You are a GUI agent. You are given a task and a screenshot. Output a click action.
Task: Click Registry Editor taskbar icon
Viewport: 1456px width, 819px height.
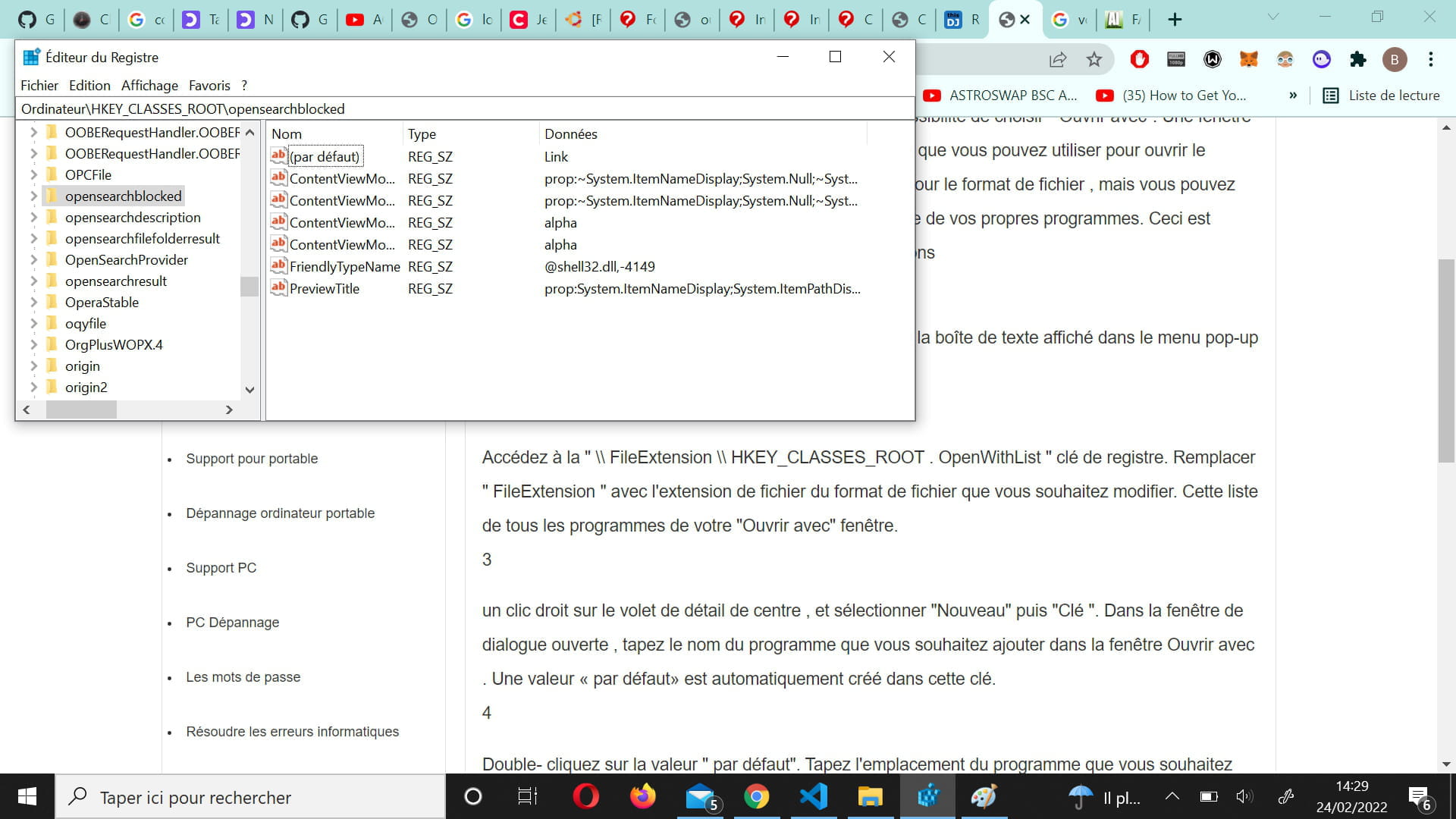pyautogui.click(x=927, y=796)
